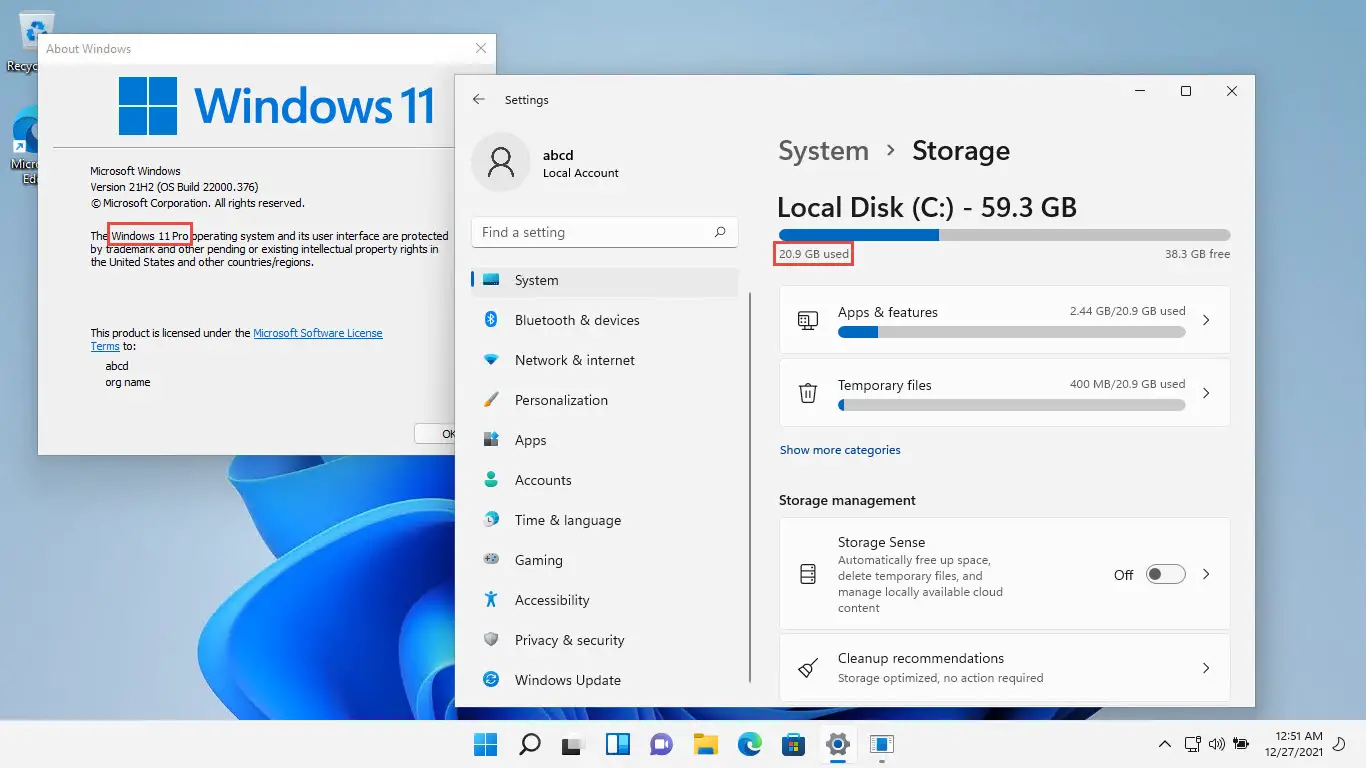Open Task View on the taskbar
The image size is (1366, 768).
pyautogui.click(x=572, y=745)
